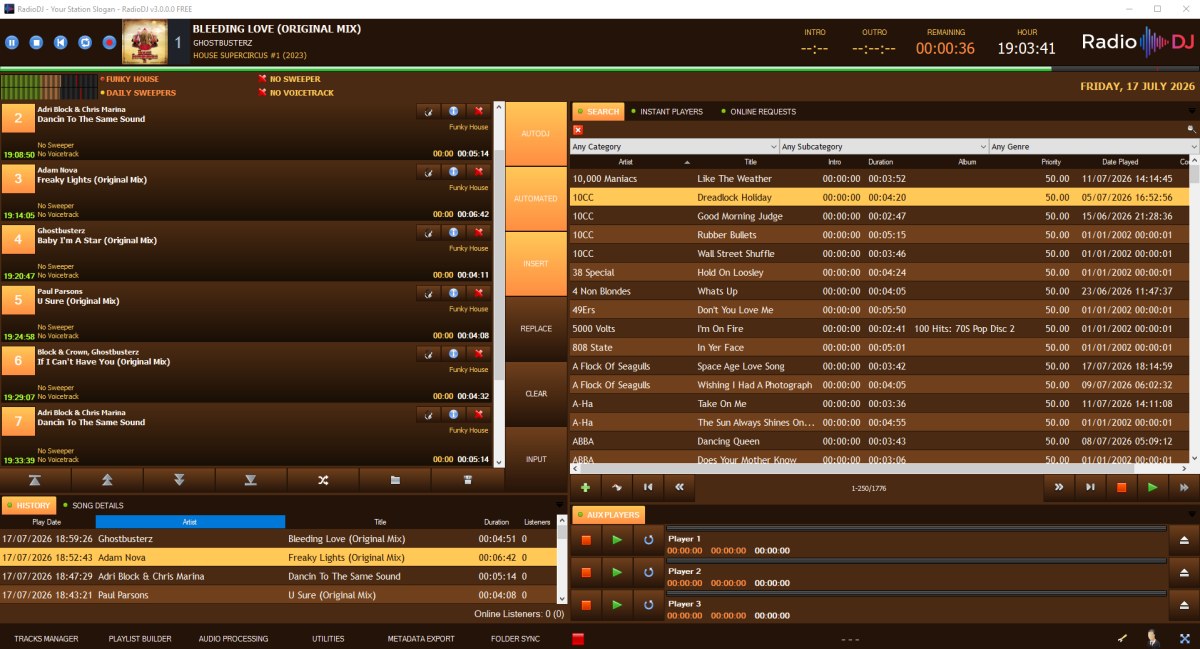Play Aux Player 1
The image size is (1200, 649).
617,540
